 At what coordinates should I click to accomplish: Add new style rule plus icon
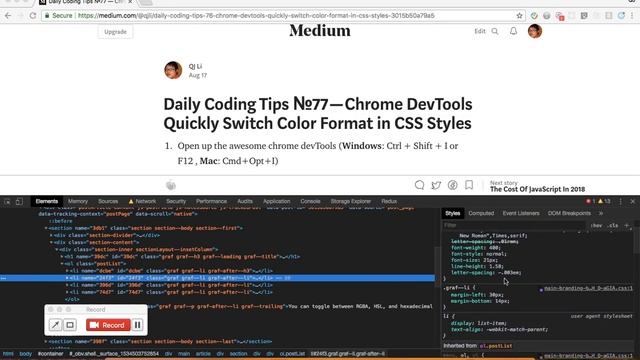pos(627,225)
